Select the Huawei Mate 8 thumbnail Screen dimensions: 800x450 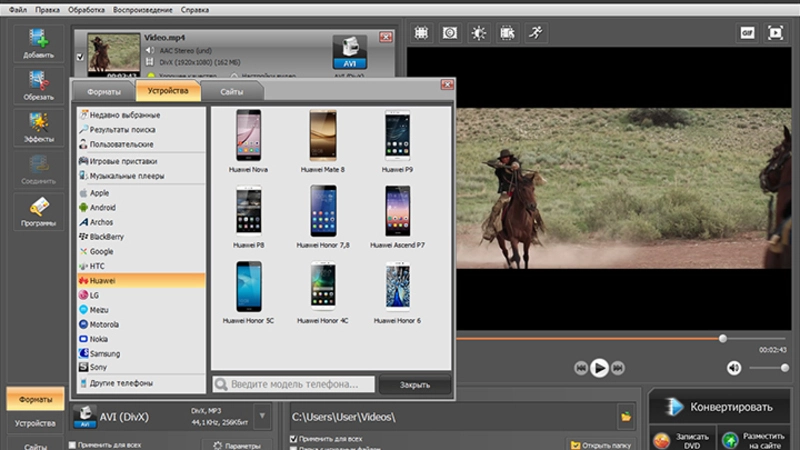(323, 135)
